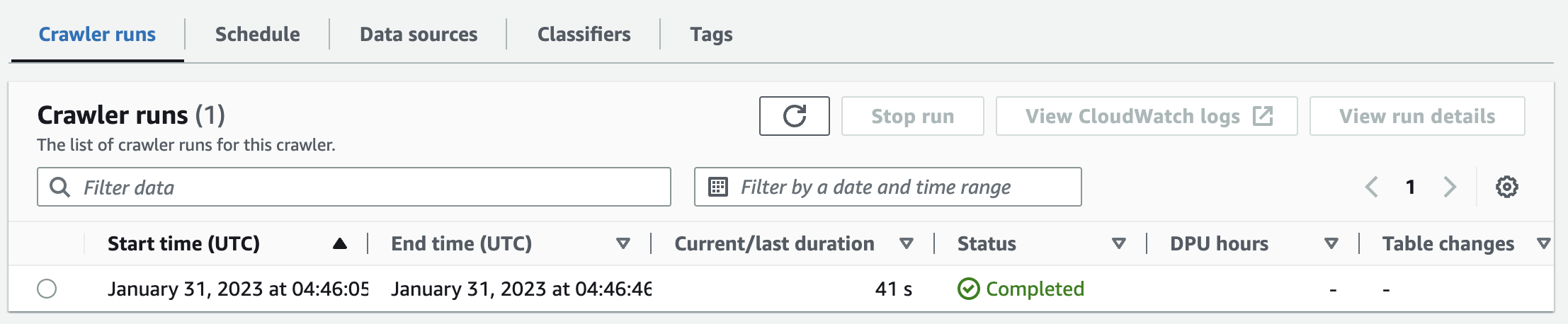Sort by DPU hours column arrow
The width and height of the screenshot is (1568, 324).
coord(1331,244)
